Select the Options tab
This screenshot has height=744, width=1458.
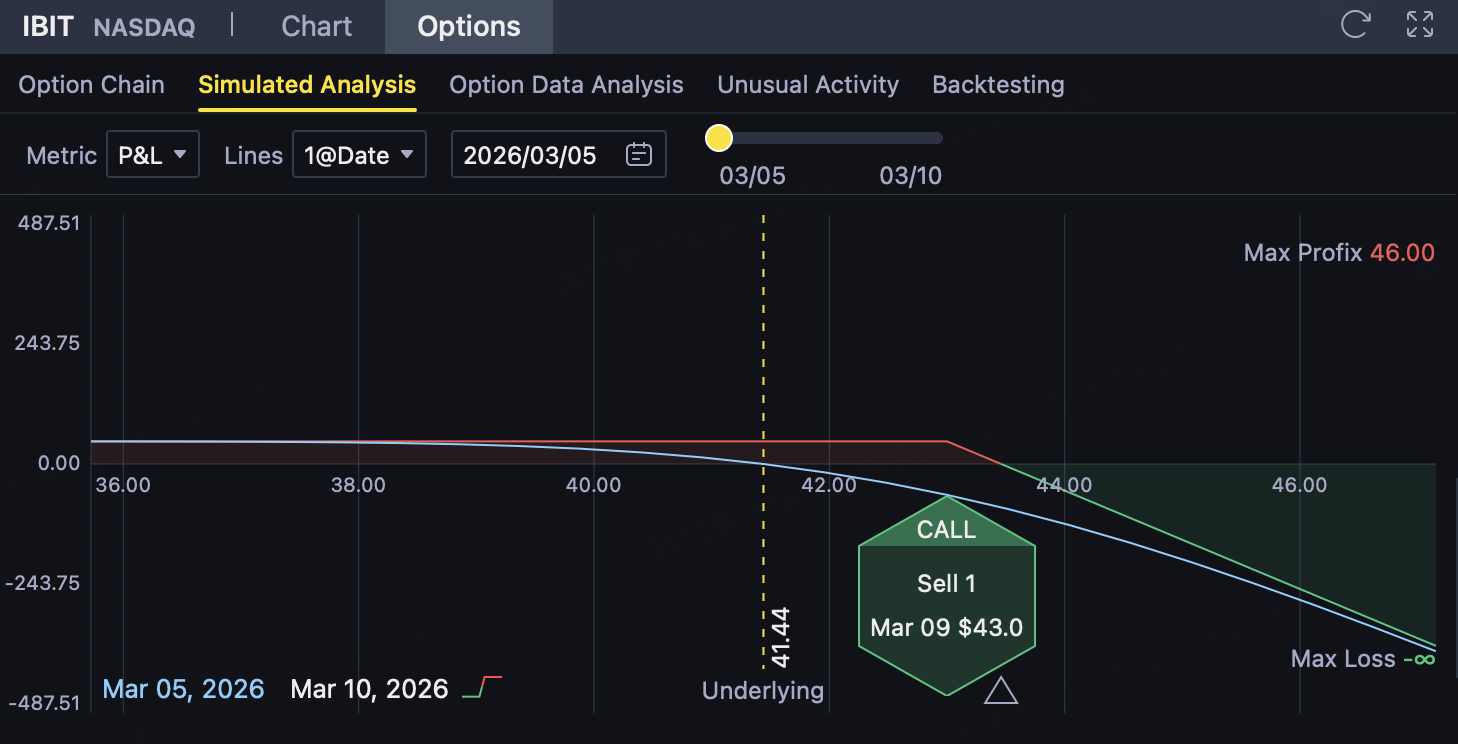coord(469,26)
